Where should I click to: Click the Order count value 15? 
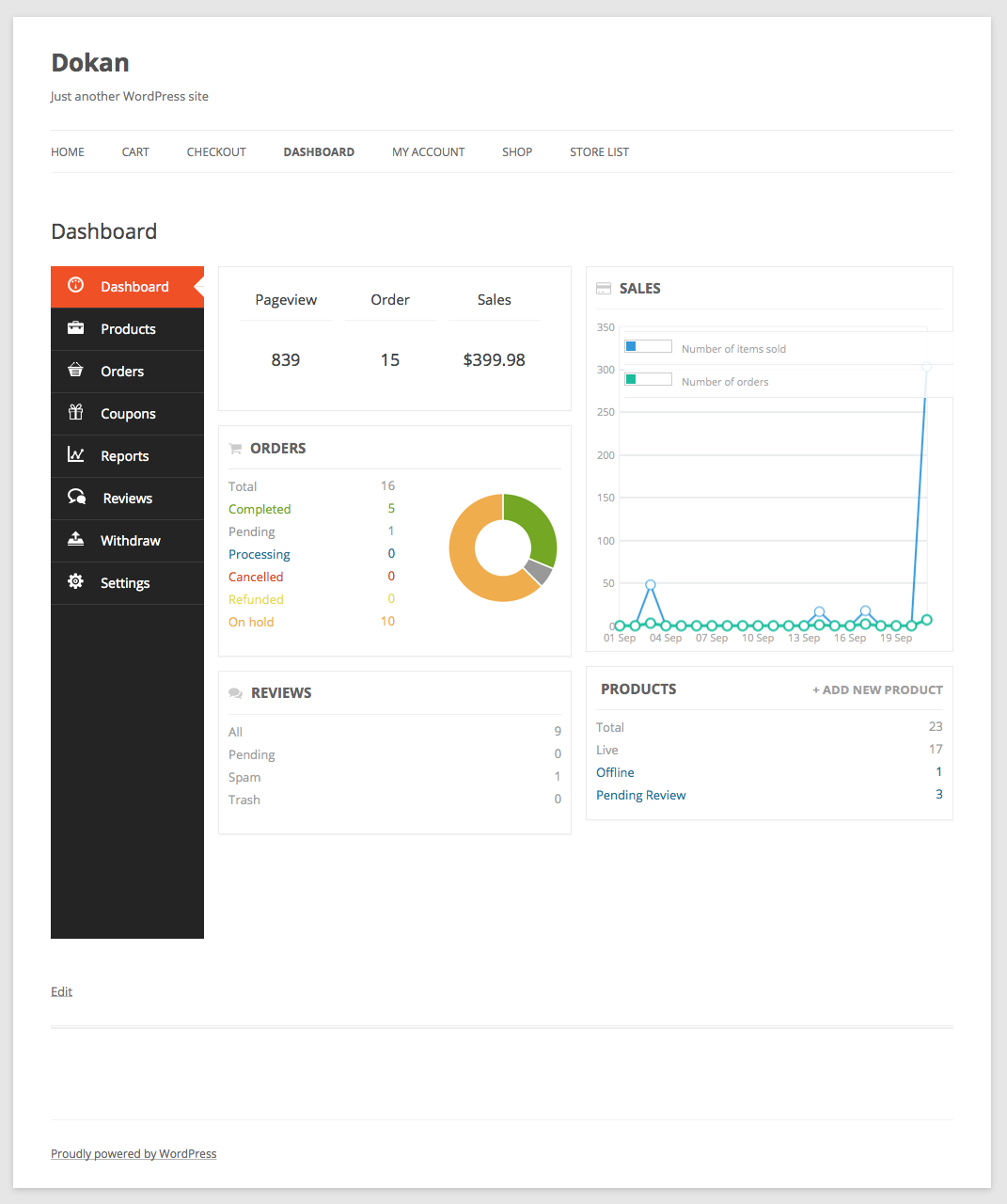(390, 359)
